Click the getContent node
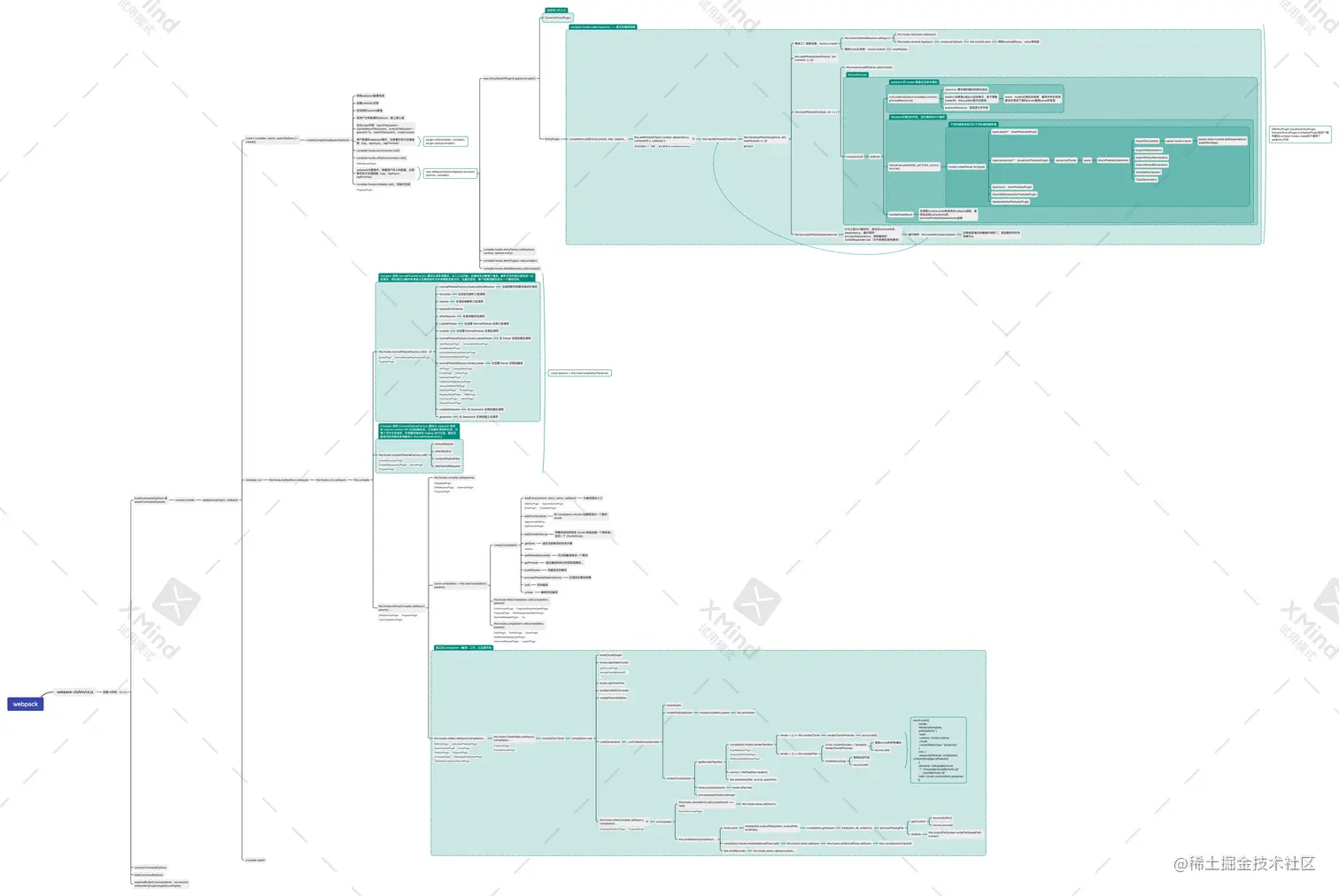This screenshot has height=896, width=1339. click(x=918, y=822)
